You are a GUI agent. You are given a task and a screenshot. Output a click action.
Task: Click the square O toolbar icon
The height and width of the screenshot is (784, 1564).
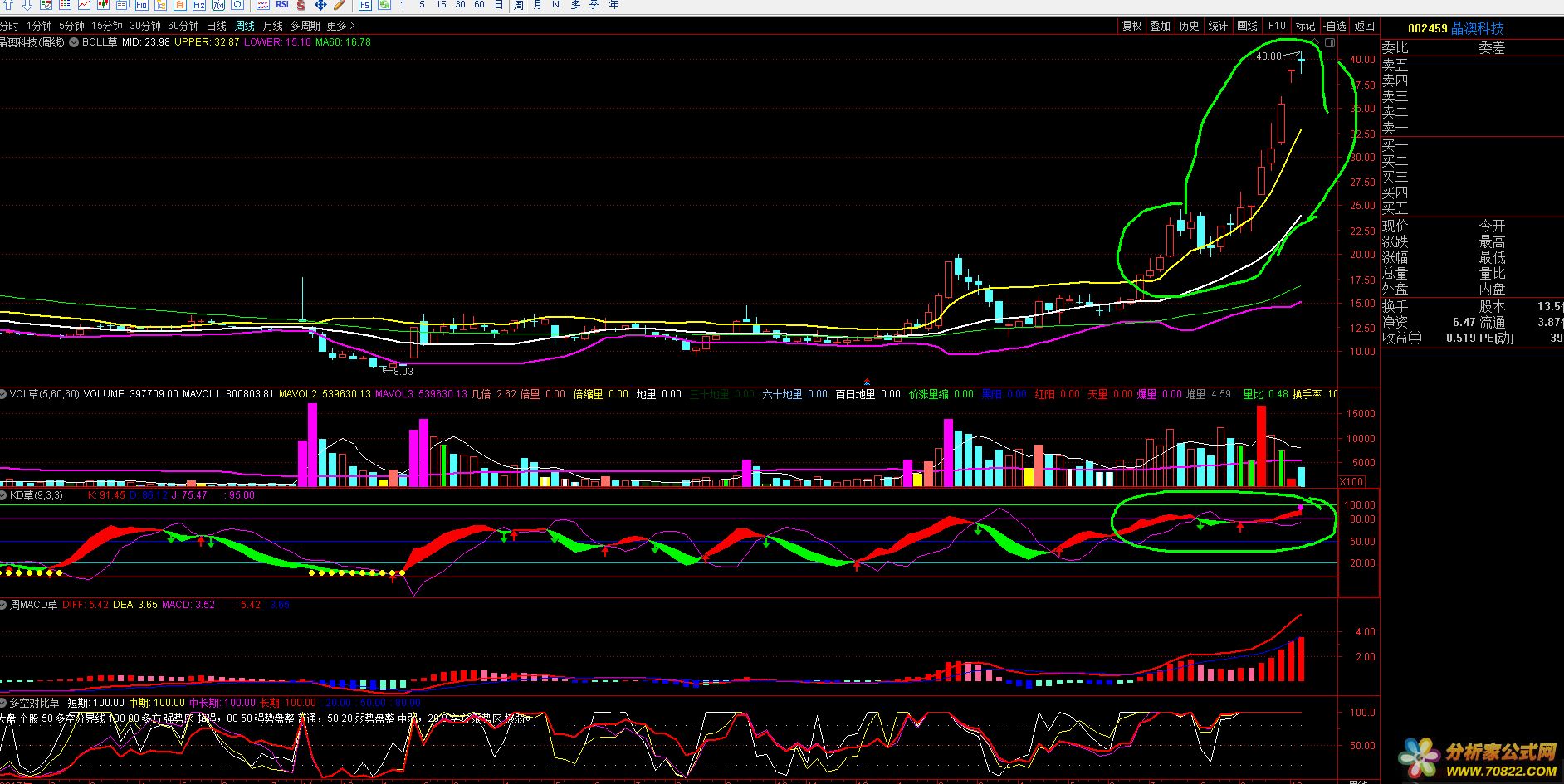click(x=237, y=5)
